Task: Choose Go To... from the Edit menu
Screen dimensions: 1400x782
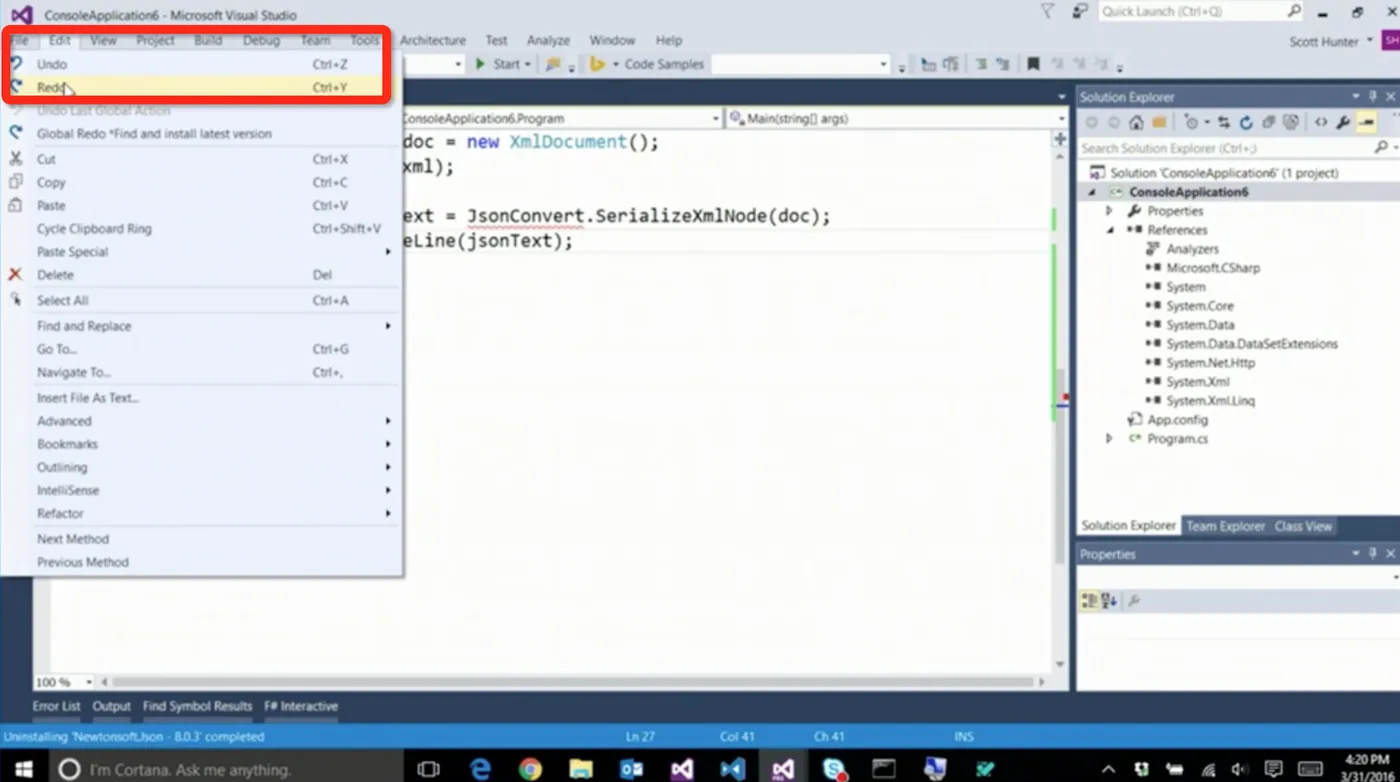Action: 201,349
